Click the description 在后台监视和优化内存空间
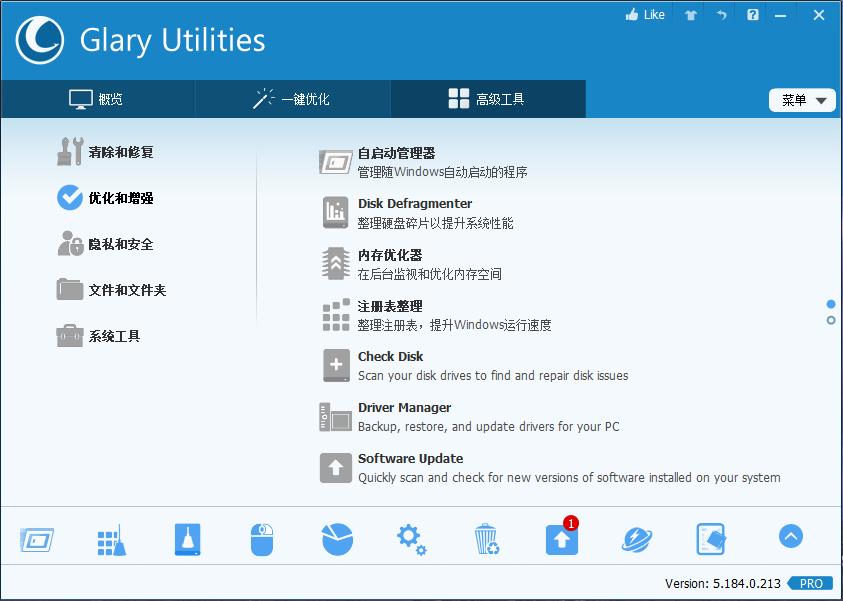The height and width of the screenshot is (601, 843). click(430, 274)
